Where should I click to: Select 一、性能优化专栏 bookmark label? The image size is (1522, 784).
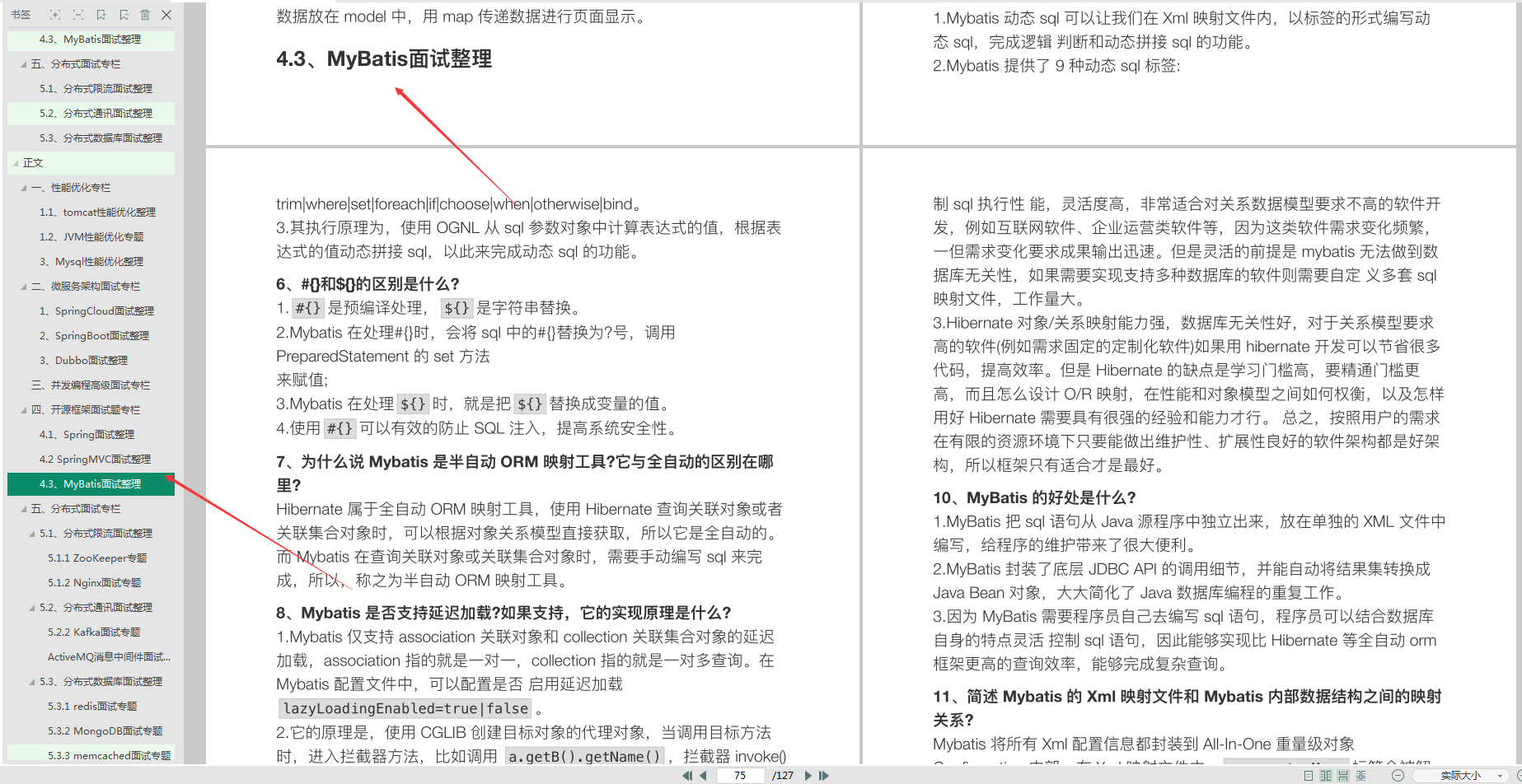[70, 187]
